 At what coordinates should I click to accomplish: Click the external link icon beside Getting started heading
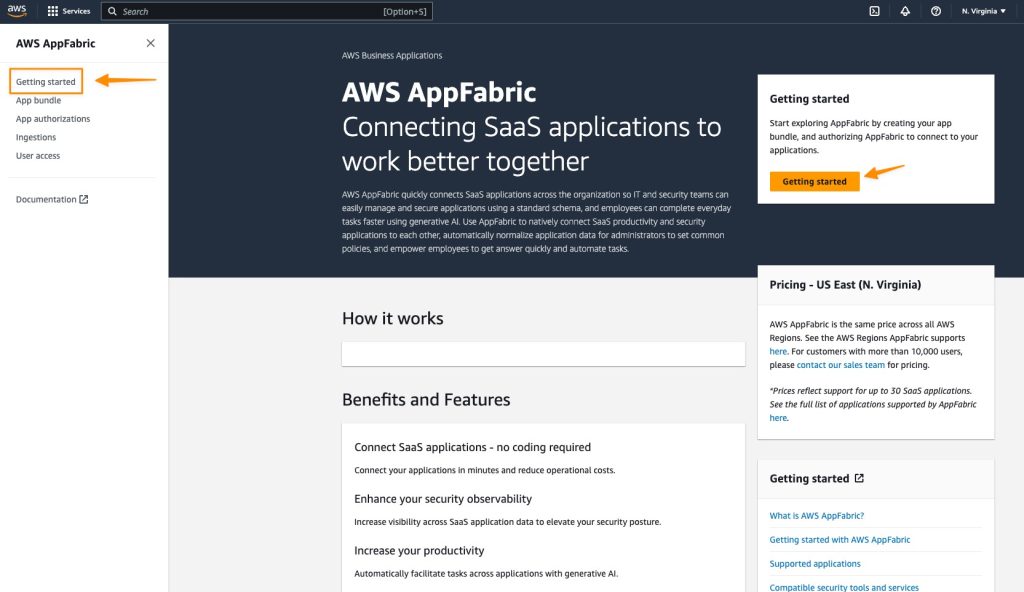pos(859,478)
